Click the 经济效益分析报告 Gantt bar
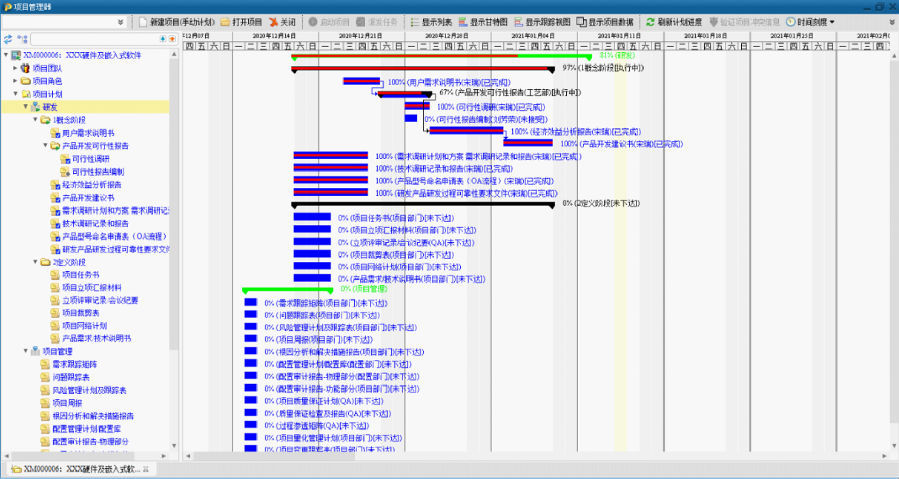 click(x=466, y=131)
